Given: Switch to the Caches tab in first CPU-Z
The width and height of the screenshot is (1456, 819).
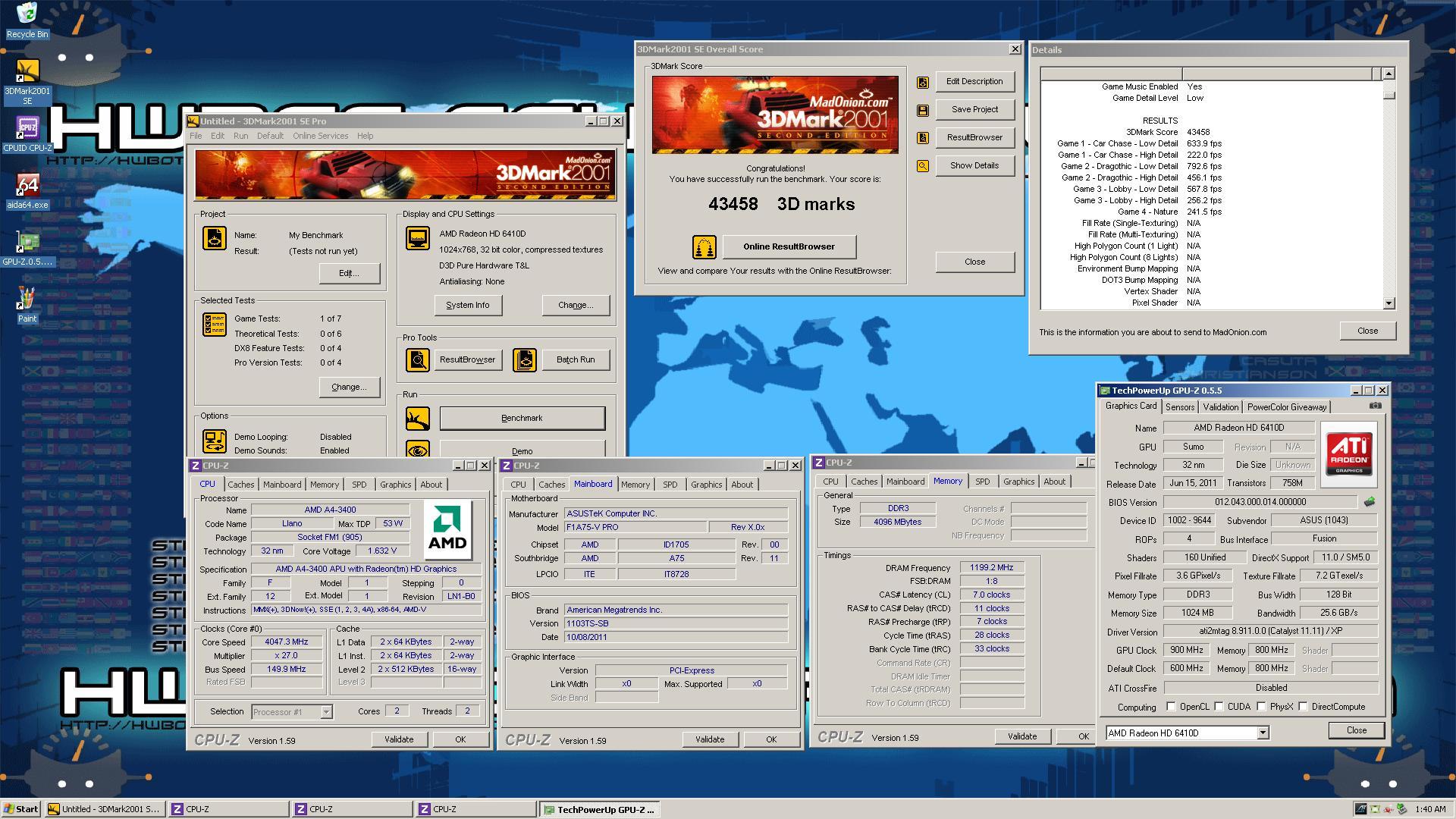Looking at the screenshot, I should click(x=241, y=485).
